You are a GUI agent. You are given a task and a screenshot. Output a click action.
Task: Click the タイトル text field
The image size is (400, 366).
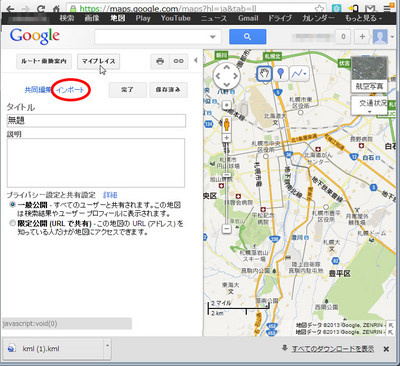96,121
